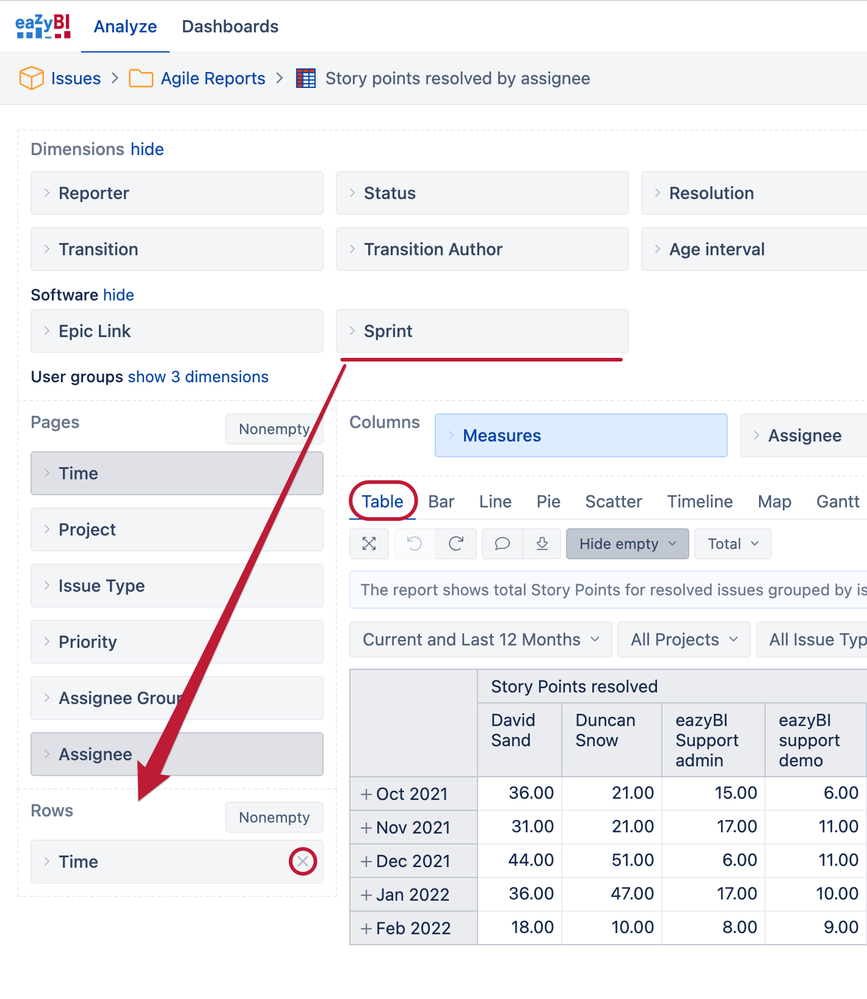
Task: Select the Timeline chart type
Action: [x=699, y=501]
